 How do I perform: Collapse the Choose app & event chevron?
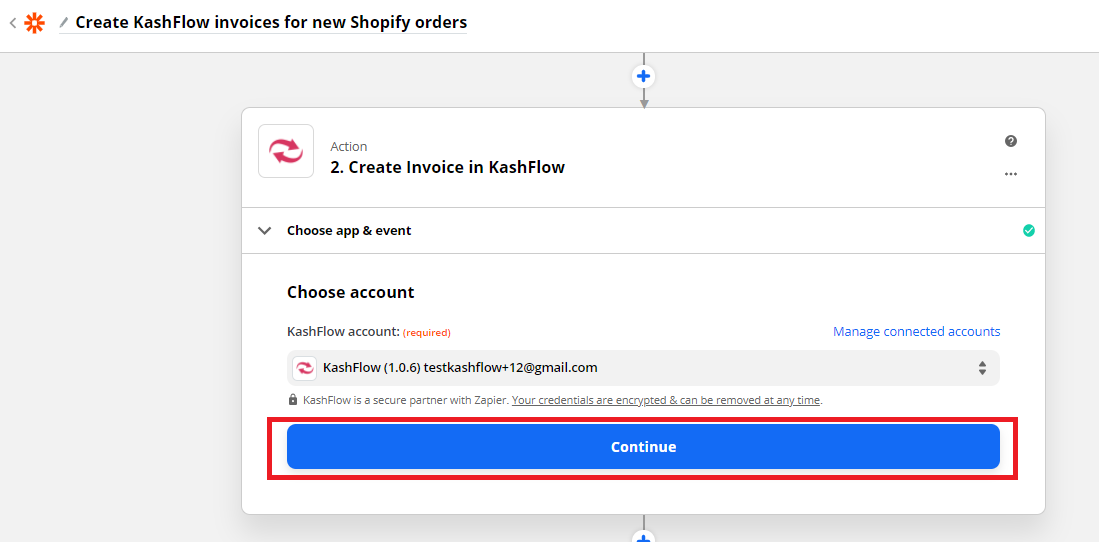point(265,231)
